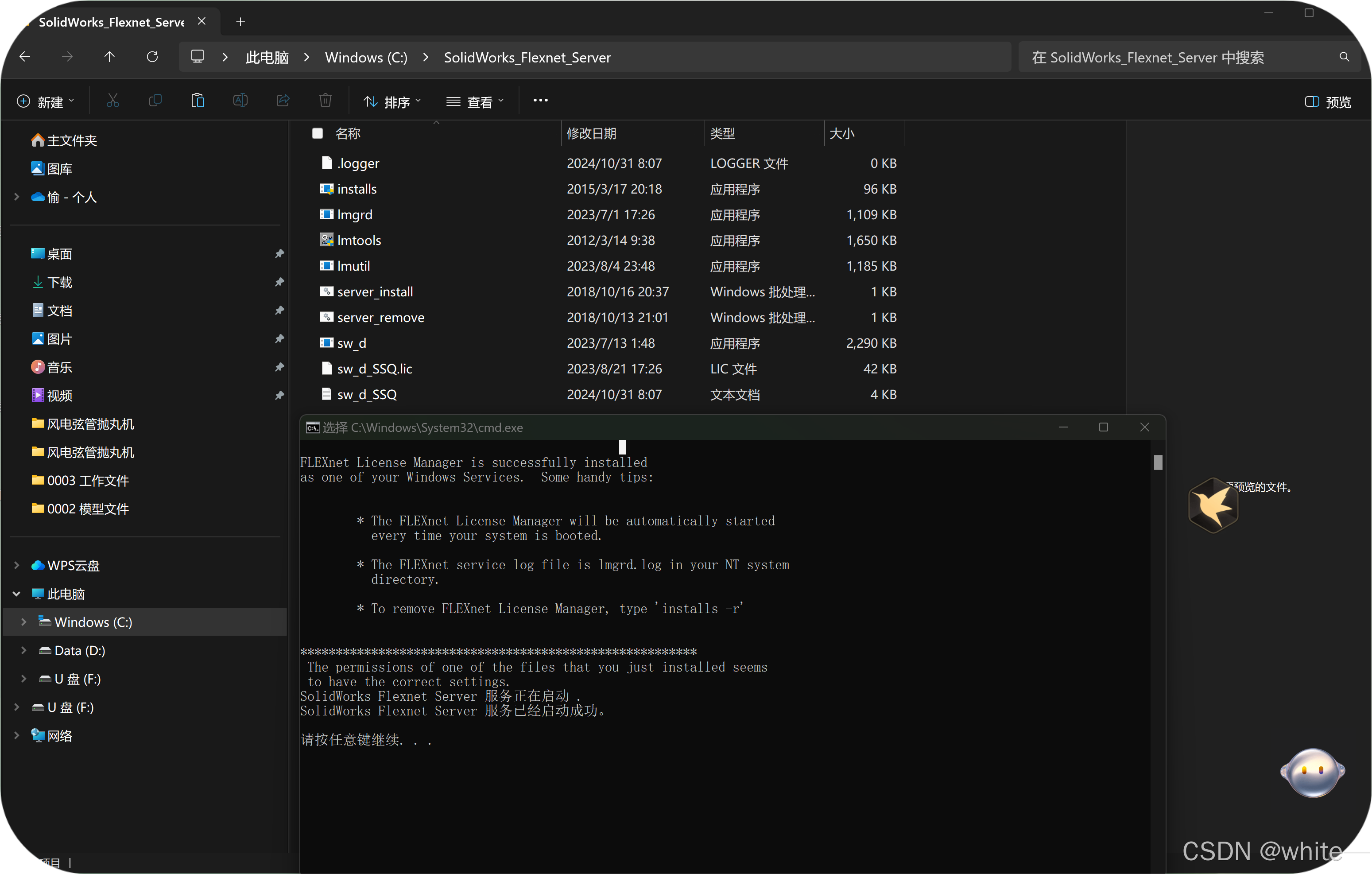Click the Share icon in toolbar

(283, 101)
